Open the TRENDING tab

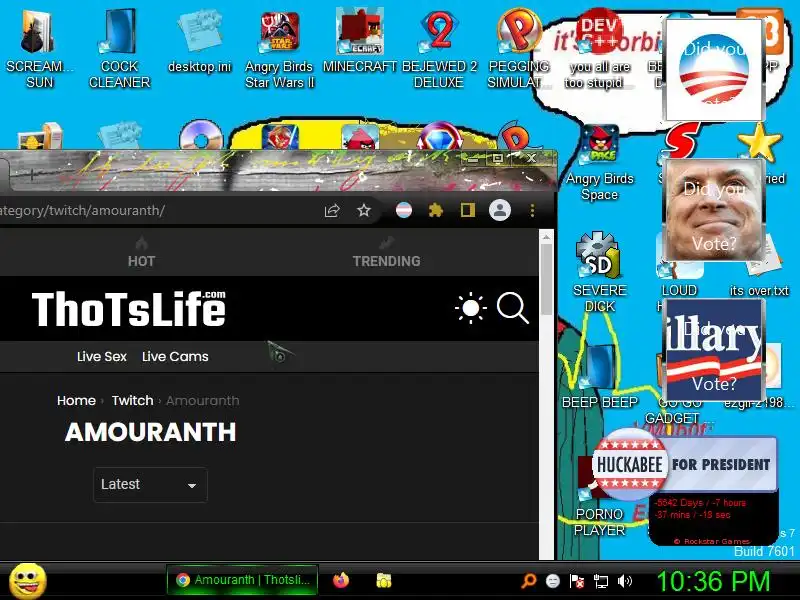(386, 253)
